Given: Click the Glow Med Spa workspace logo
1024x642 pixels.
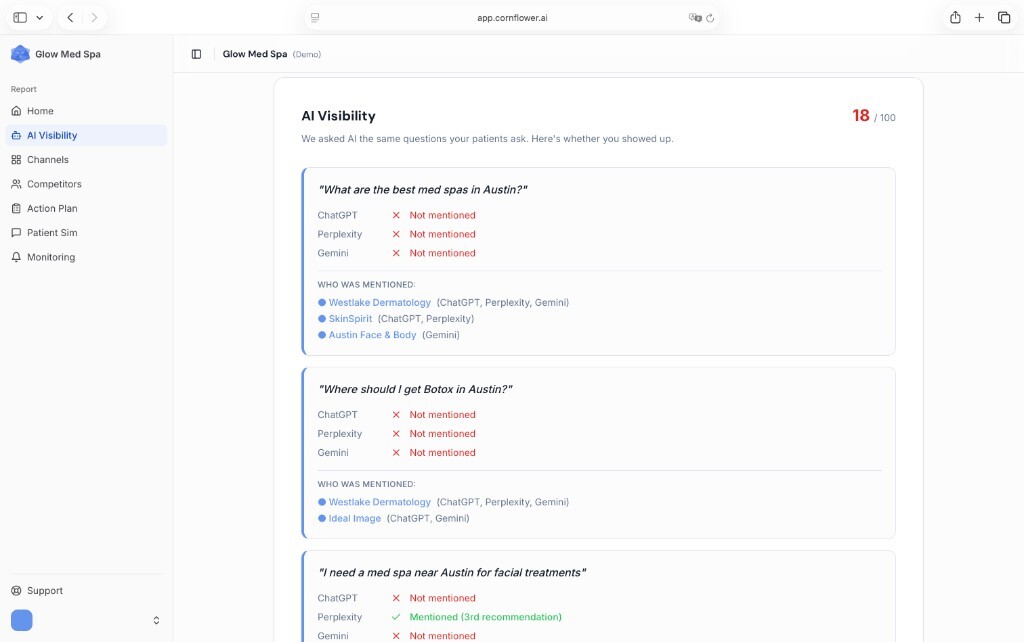Looking at the screenshot, I should coord(19,53).
